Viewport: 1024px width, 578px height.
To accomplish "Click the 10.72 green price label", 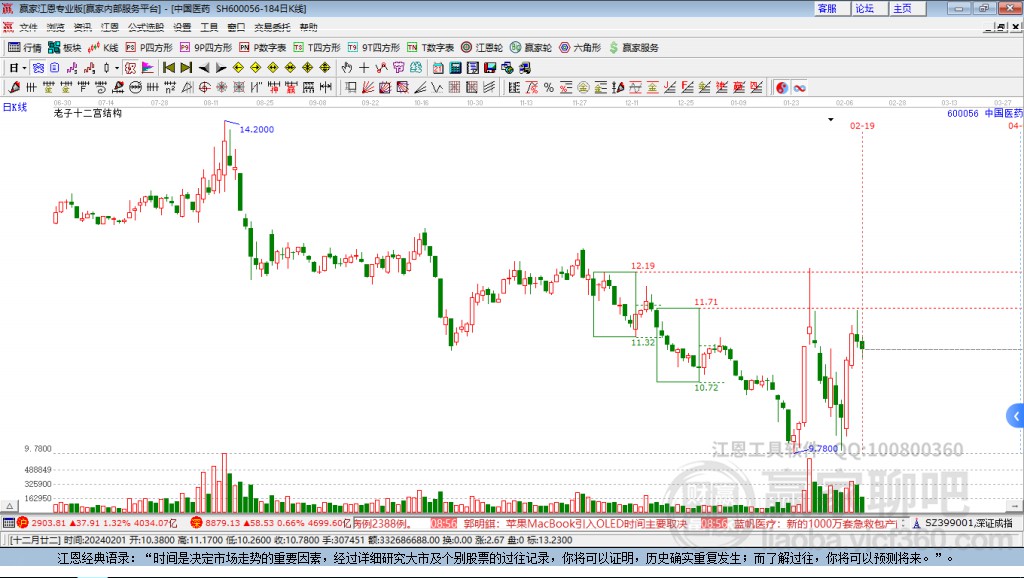I will [x=706, y=387].
